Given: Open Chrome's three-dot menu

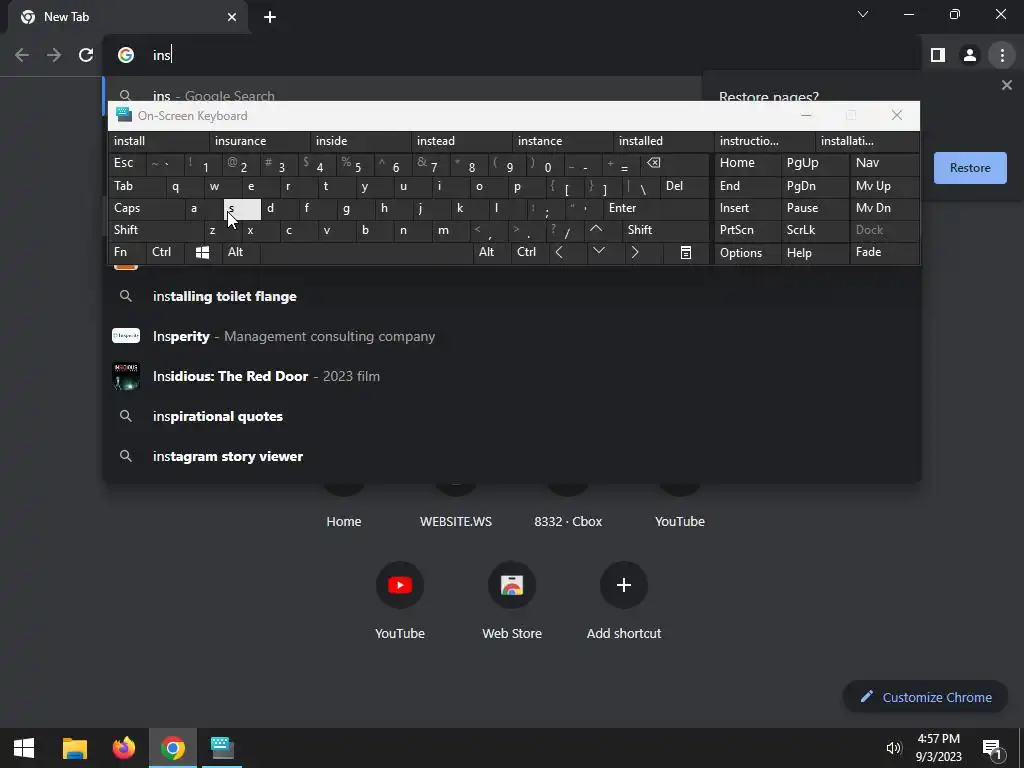Looking at the screenshot, I should [x=1002, y=56].
